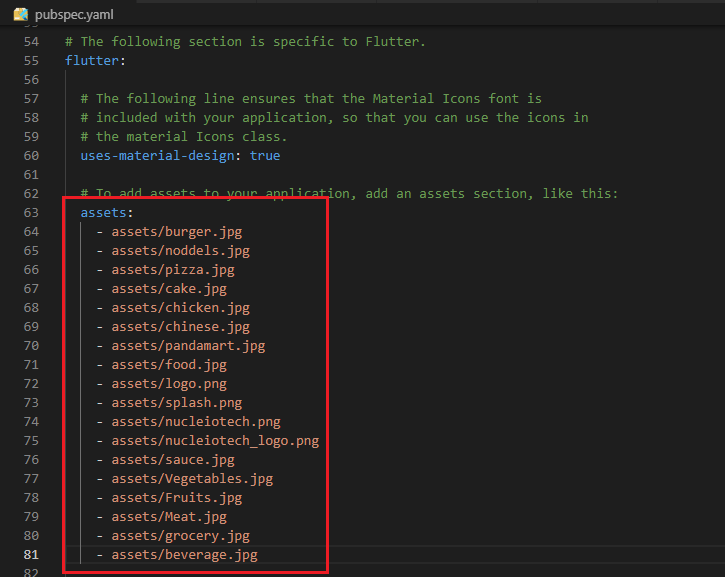Click assets/Vegetables.jpg entry

192,479
